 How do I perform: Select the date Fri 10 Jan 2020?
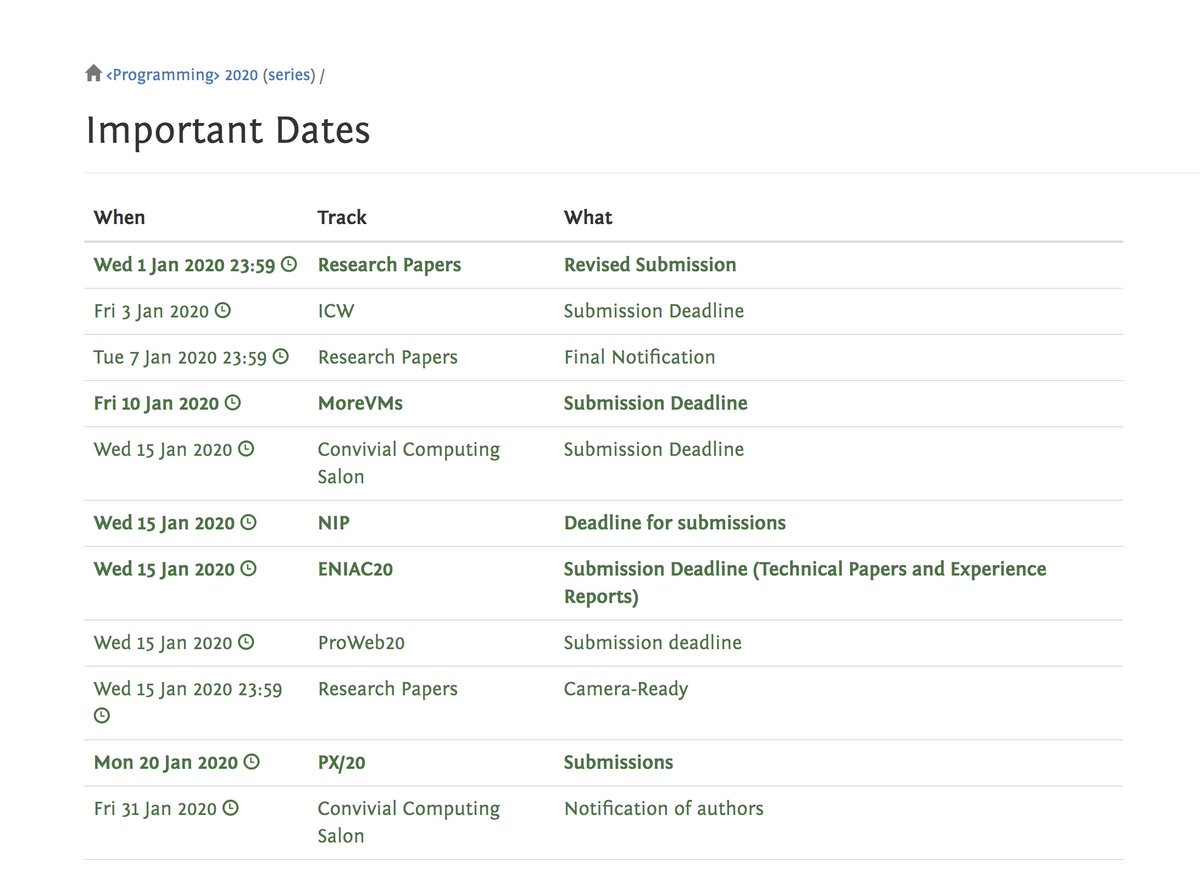[156, 403]
